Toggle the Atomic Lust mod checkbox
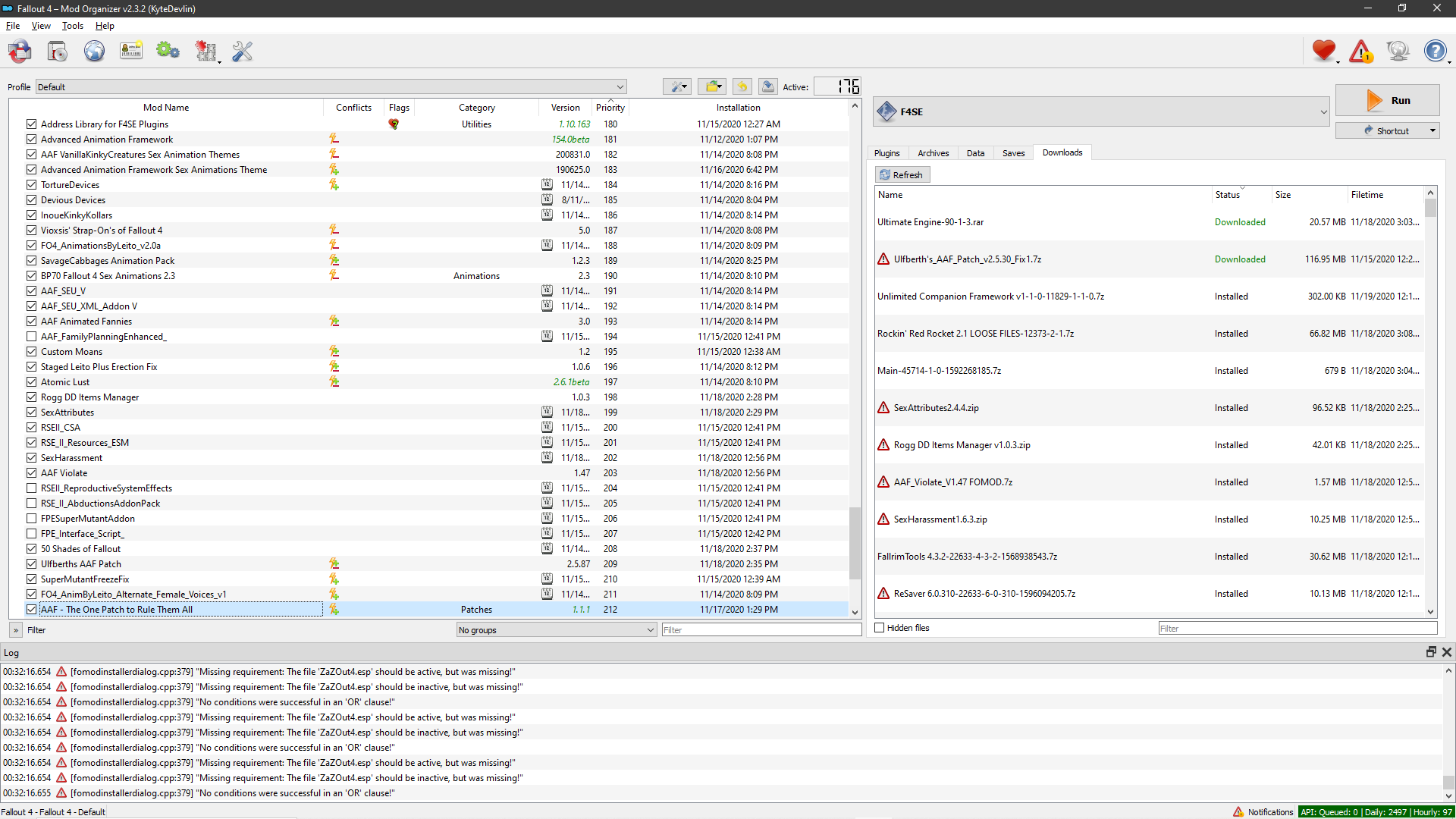Screen dimensions: 1456x819 pos(31,382)
